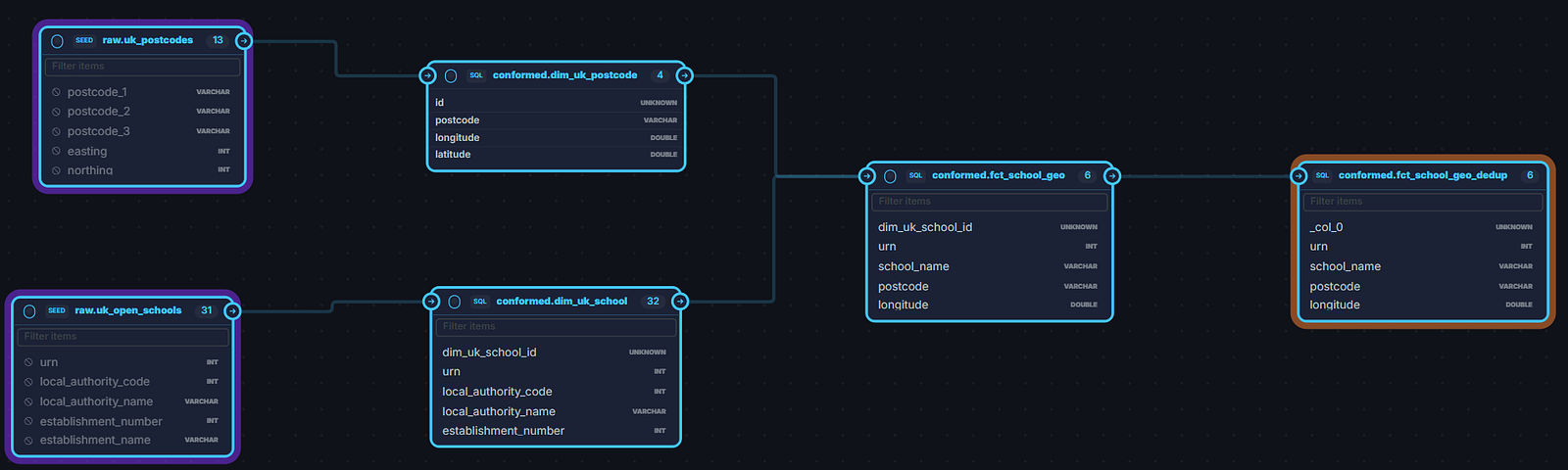Viewport: 1568px width, 470px height.
Task: Click the disabled icon beside postcode_2
Action: 56,112
